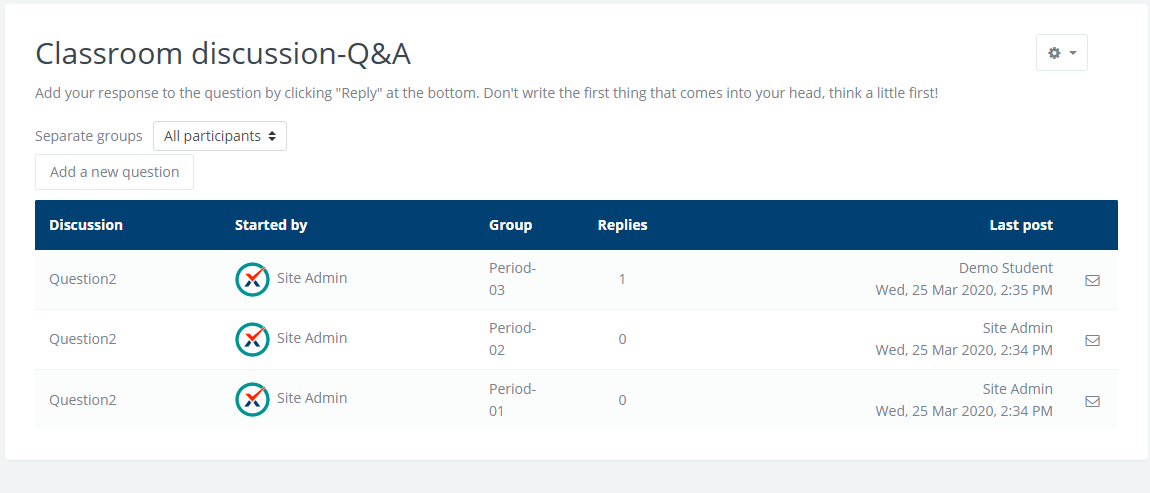The image size is (1150, 493).
Task: Open the All participants groups dropdown
Action: click(x=220, y=136)
